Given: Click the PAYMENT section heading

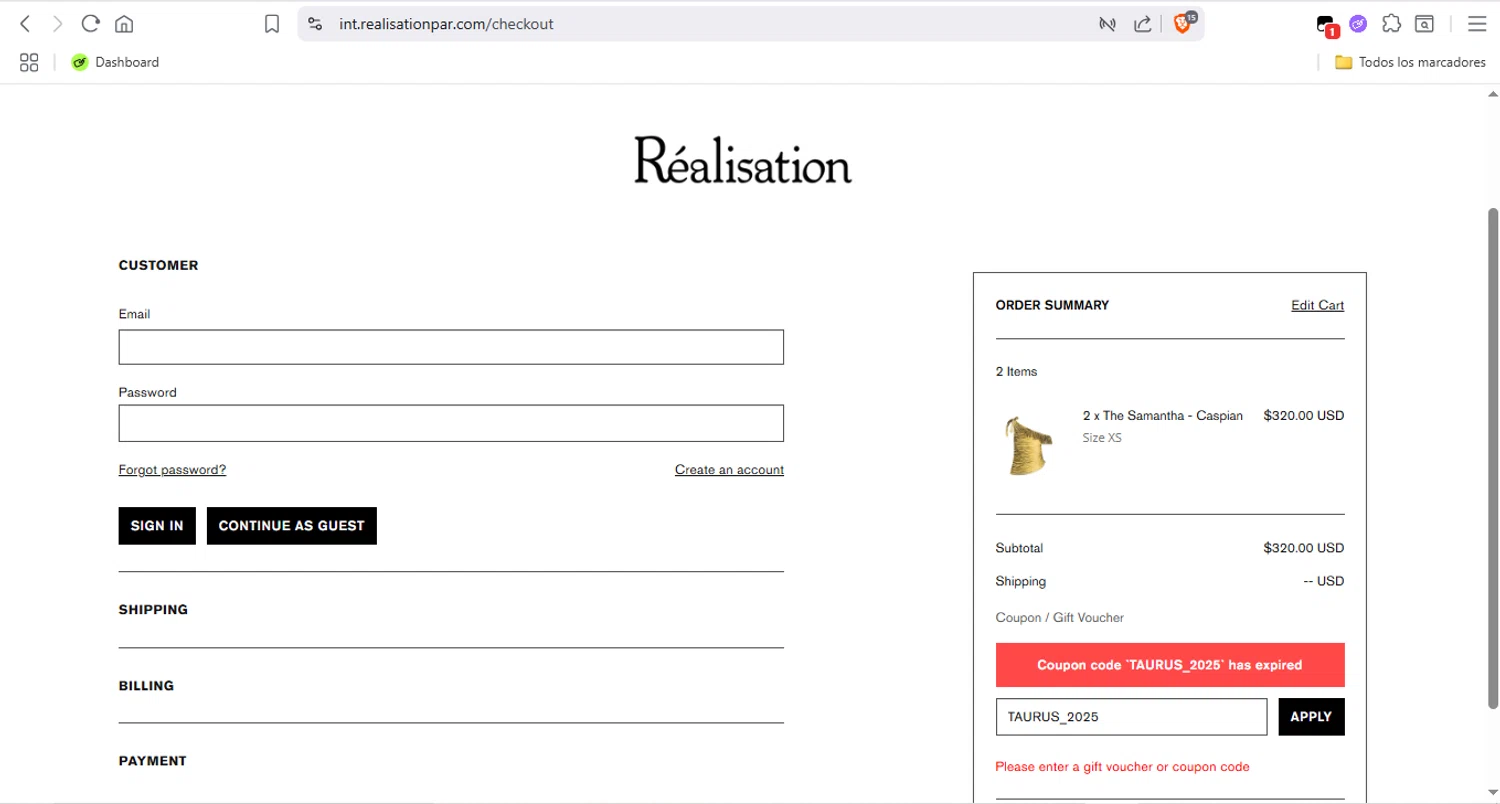Looking at the screenshot, I should coord(153,761).
